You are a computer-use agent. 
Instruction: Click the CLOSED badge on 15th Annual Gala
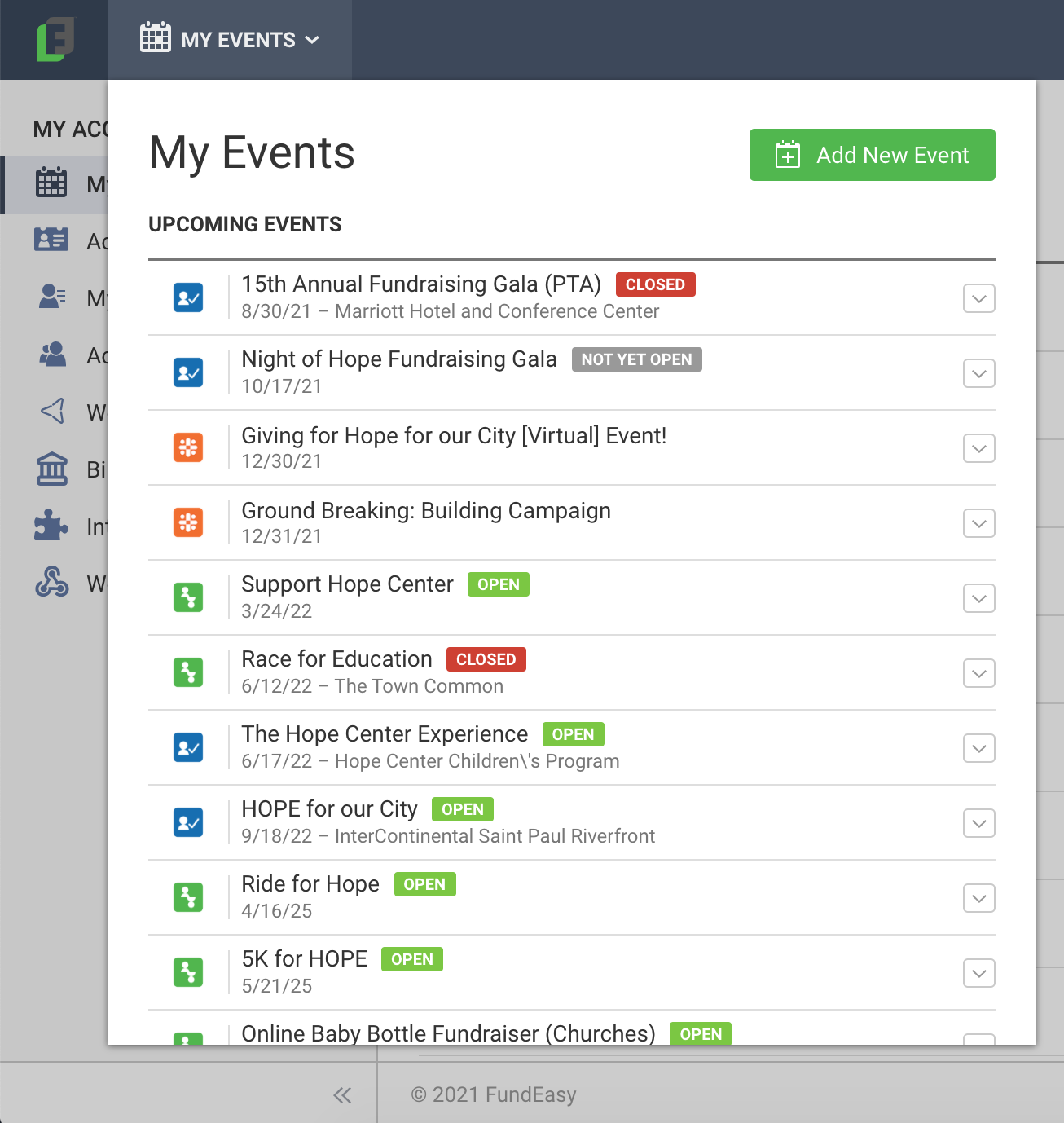[x=656, y=284]
